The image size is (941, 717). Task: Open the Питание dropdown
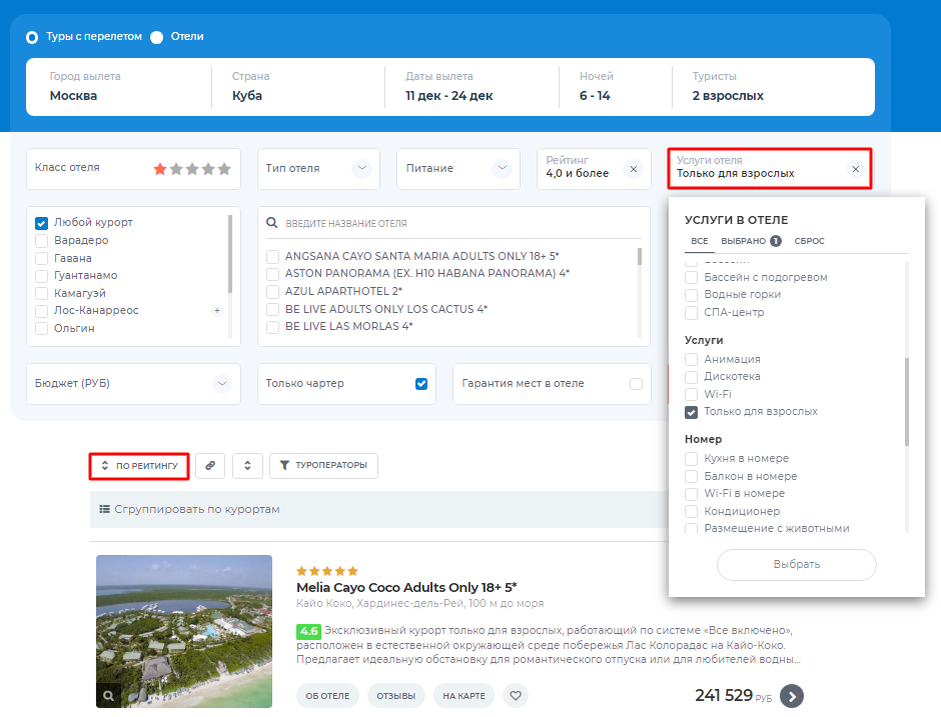[458, 169]
